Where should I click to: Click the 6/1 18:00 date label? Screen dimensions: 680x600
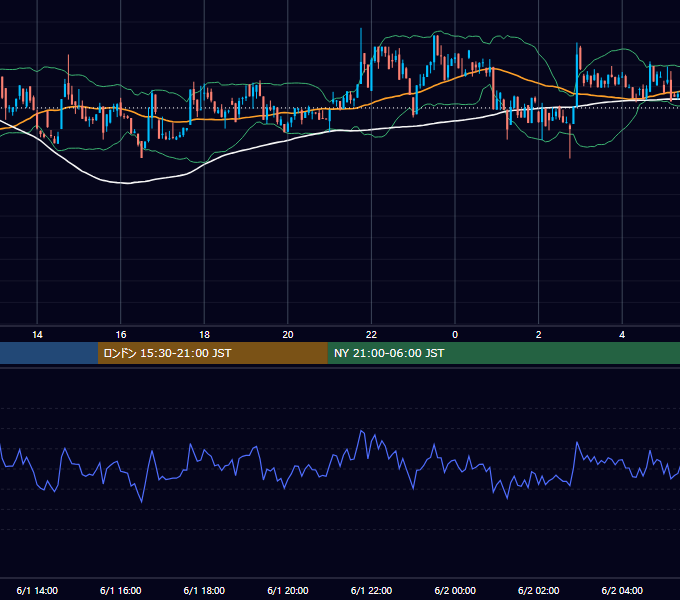204,590
